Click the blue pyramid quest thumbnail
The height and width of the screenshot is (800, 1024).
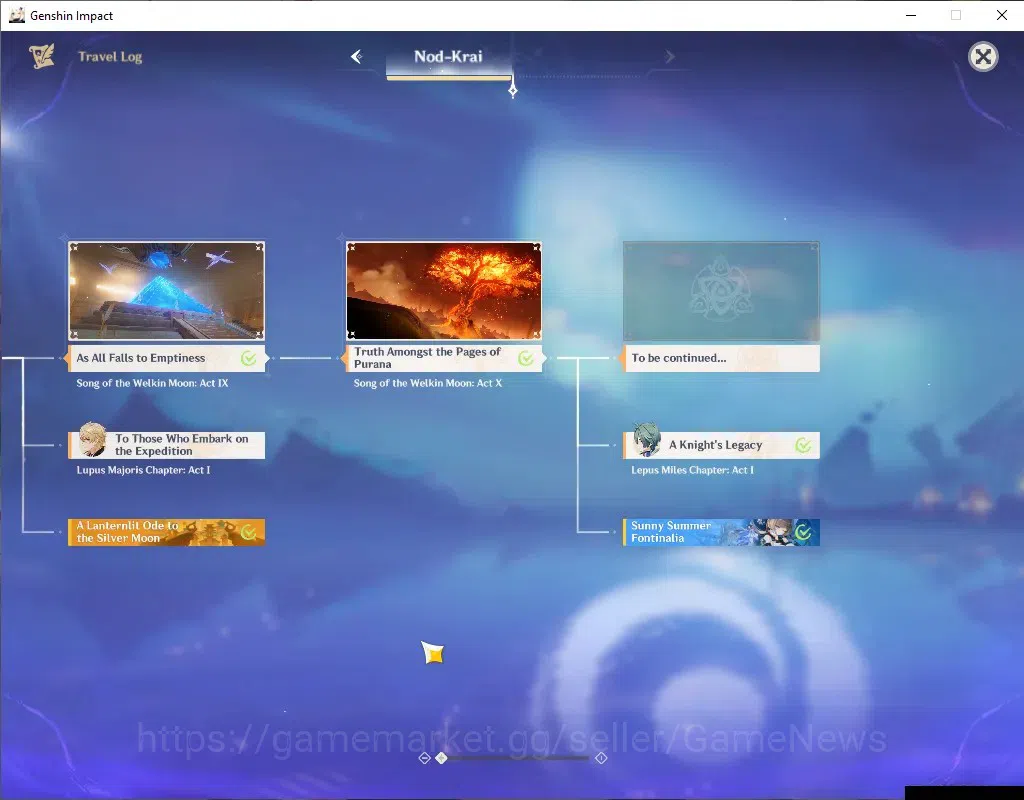click(x=167, y=291)
